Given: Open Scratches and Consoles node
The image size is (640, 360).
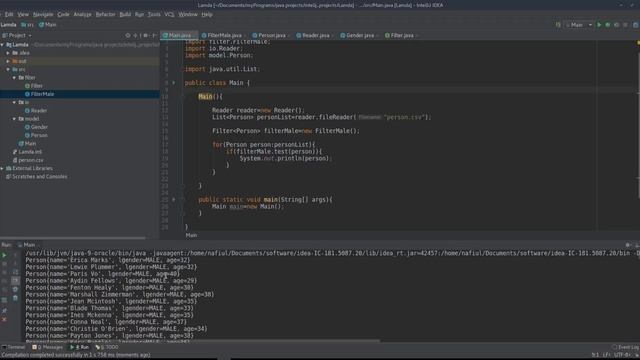Looking at the screenshot, I should pos(36,176).
